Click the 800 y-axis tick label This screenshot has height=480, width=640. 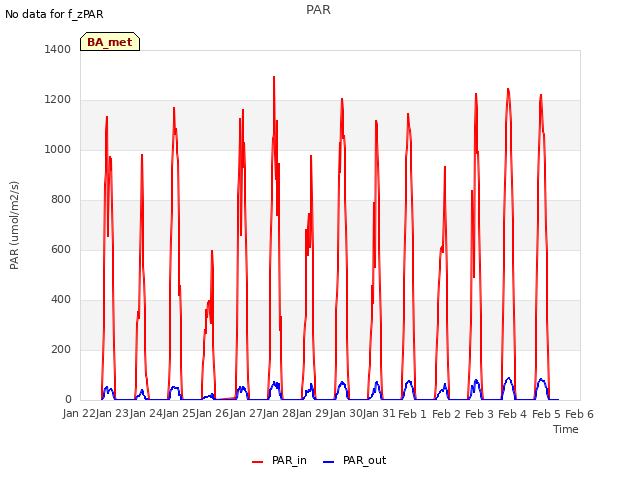[61, 200]
